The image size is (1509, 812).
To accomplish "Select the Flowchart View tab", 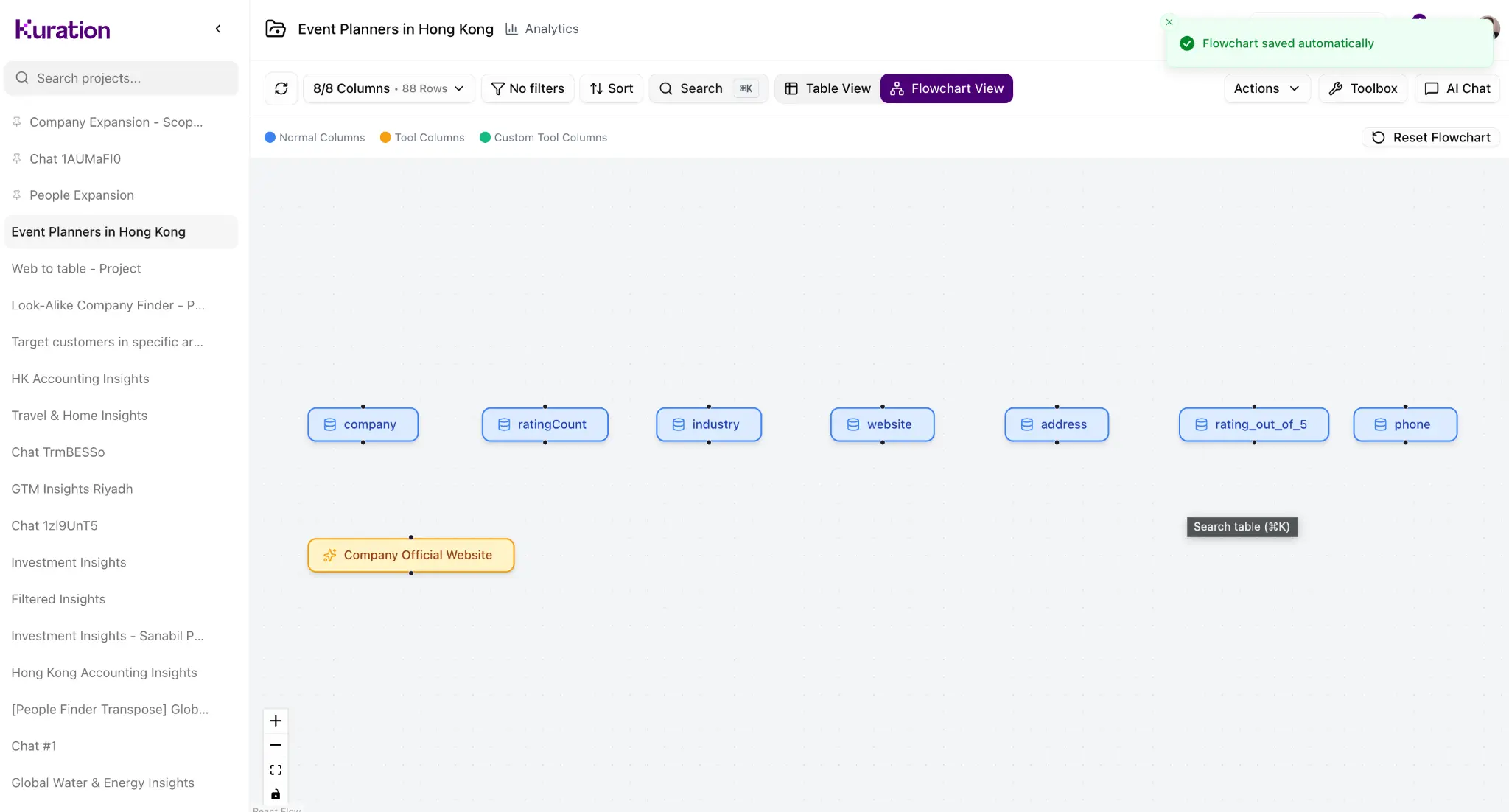I will tap(946, 88).
